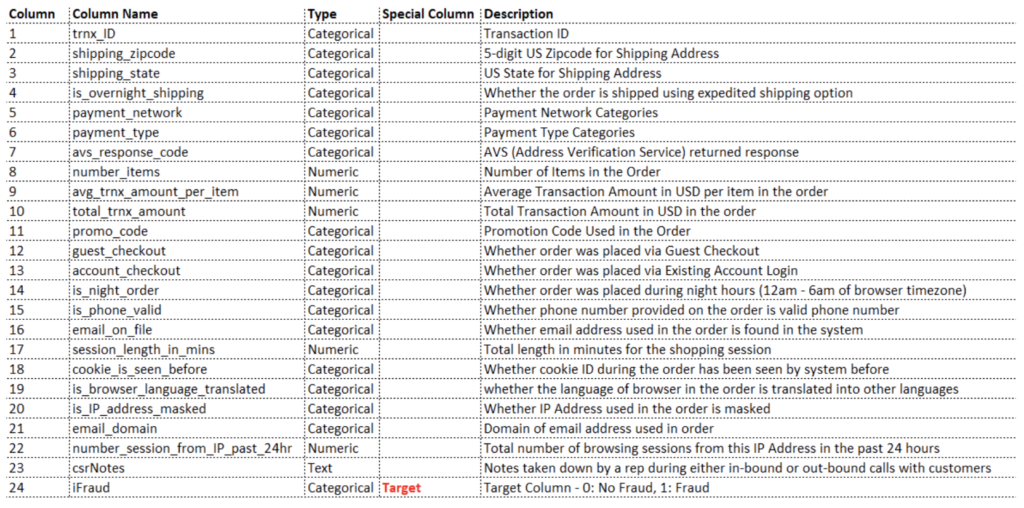Select the 'Special Column' header cell

429,14
